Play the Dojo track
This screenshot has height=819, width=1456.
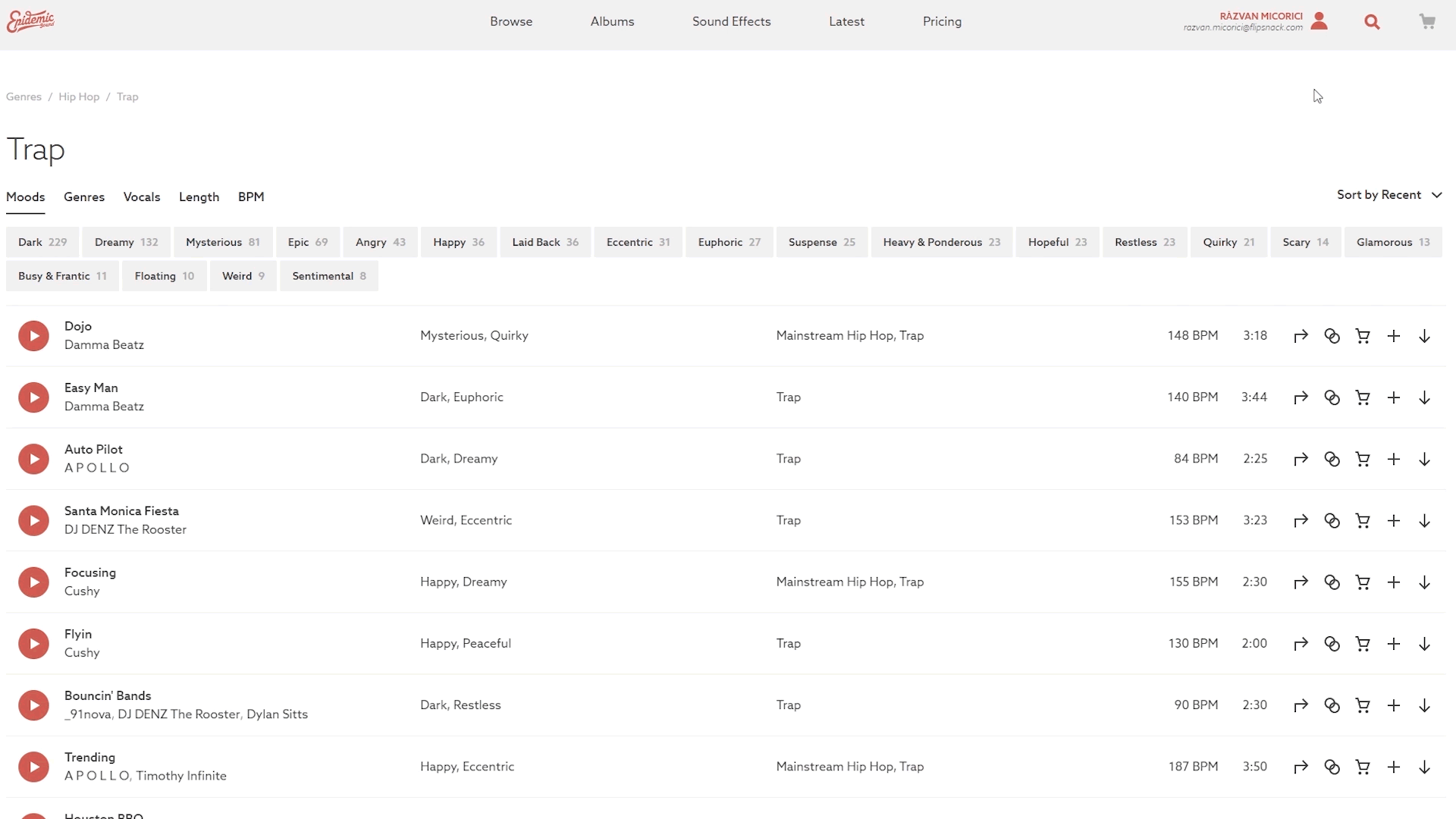[x=33, y=336]
